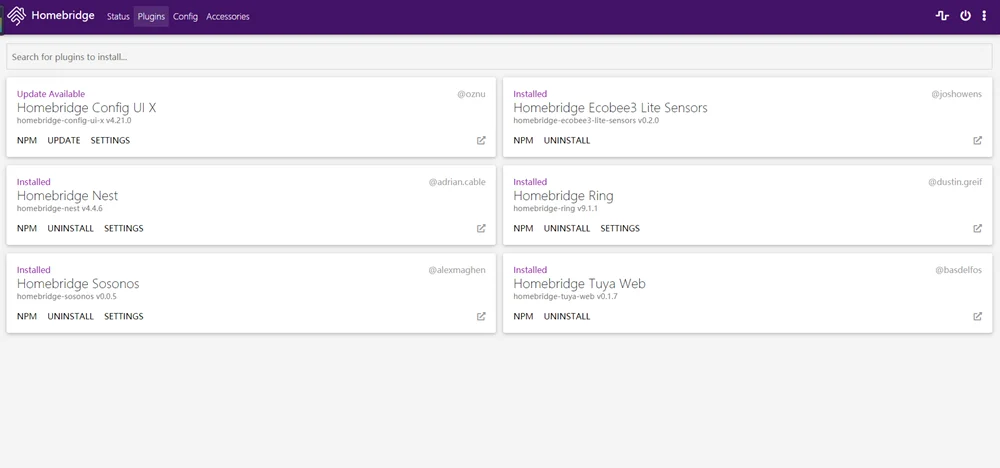
Task: Click the Installed label on Tuya Web card
Action: click(530, 270)
